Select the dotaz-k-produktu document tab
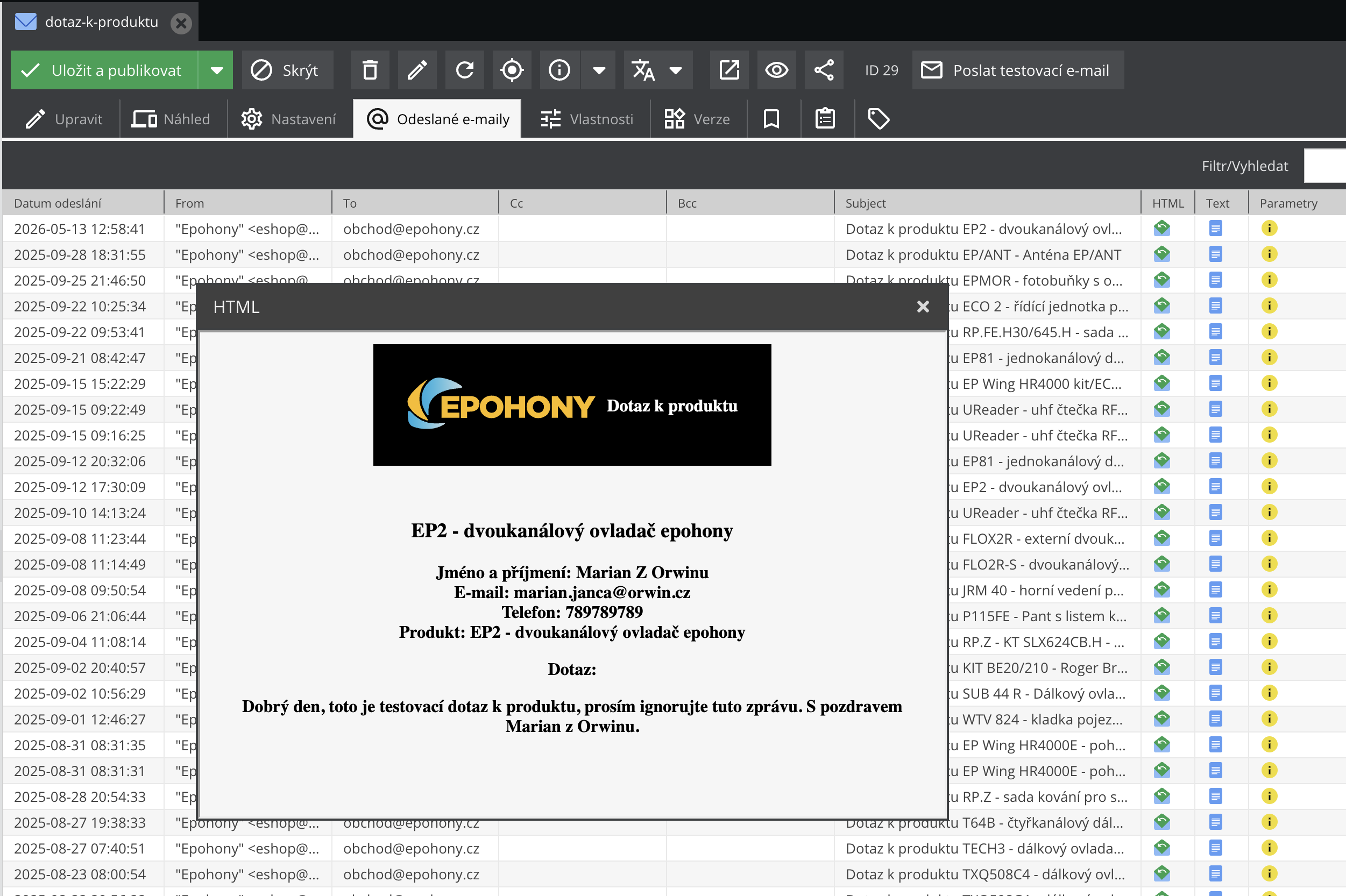This screenshot has width=1346, height=896. (102, 22)
